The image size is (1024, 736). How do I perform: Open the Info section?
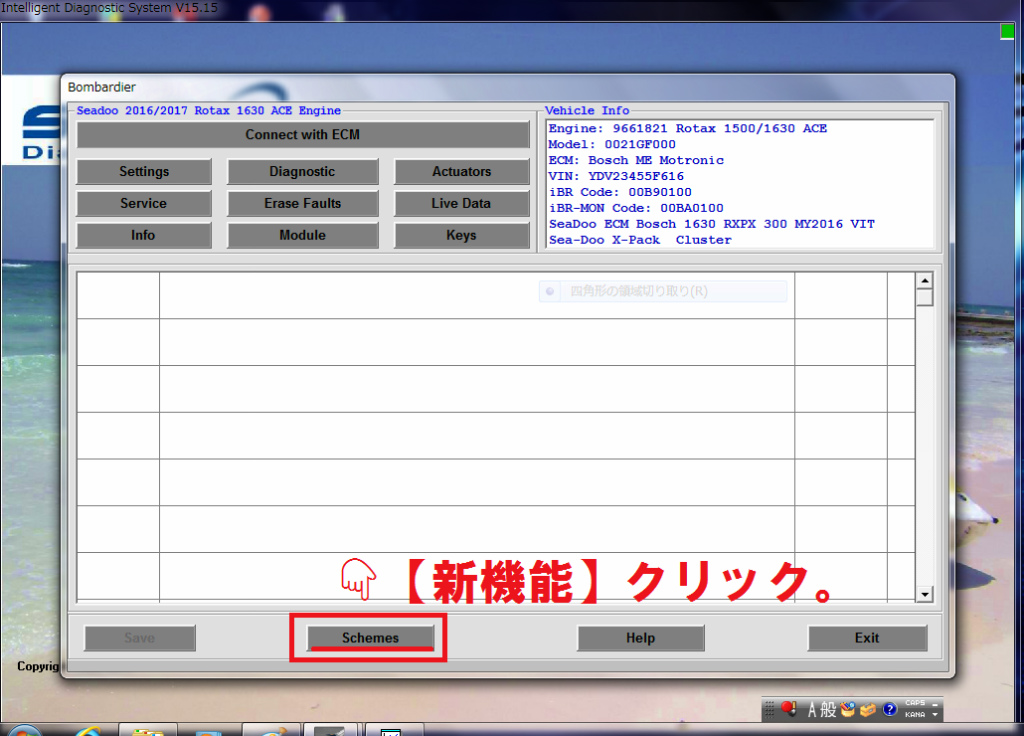(x=144, y=235)
